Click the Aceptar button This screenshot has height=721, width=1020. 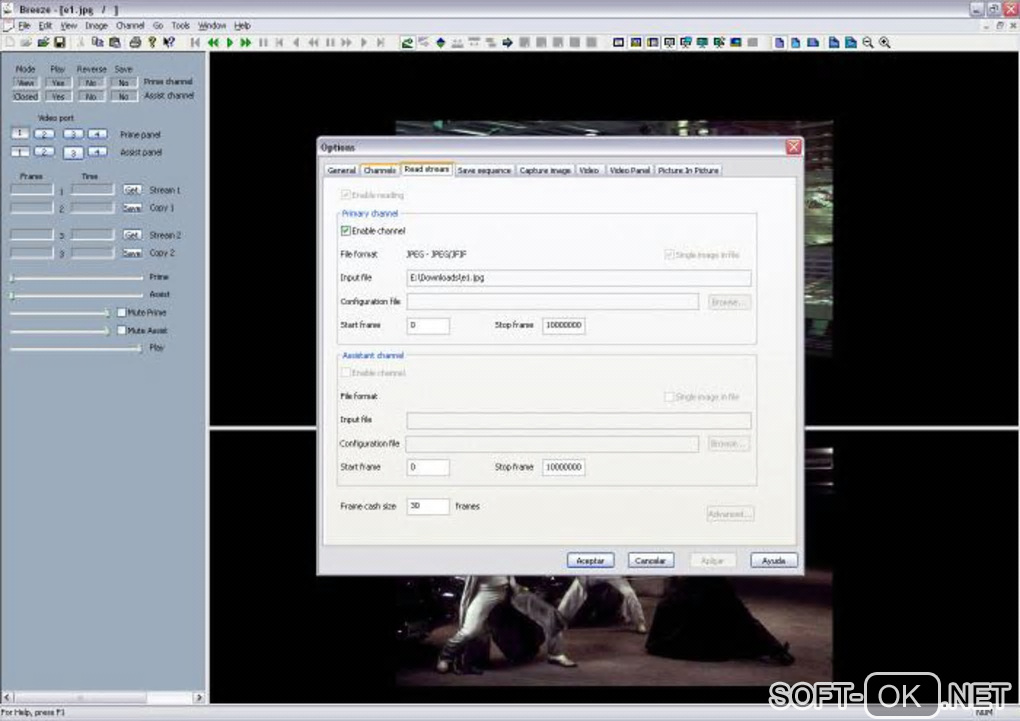pos(590,560)
